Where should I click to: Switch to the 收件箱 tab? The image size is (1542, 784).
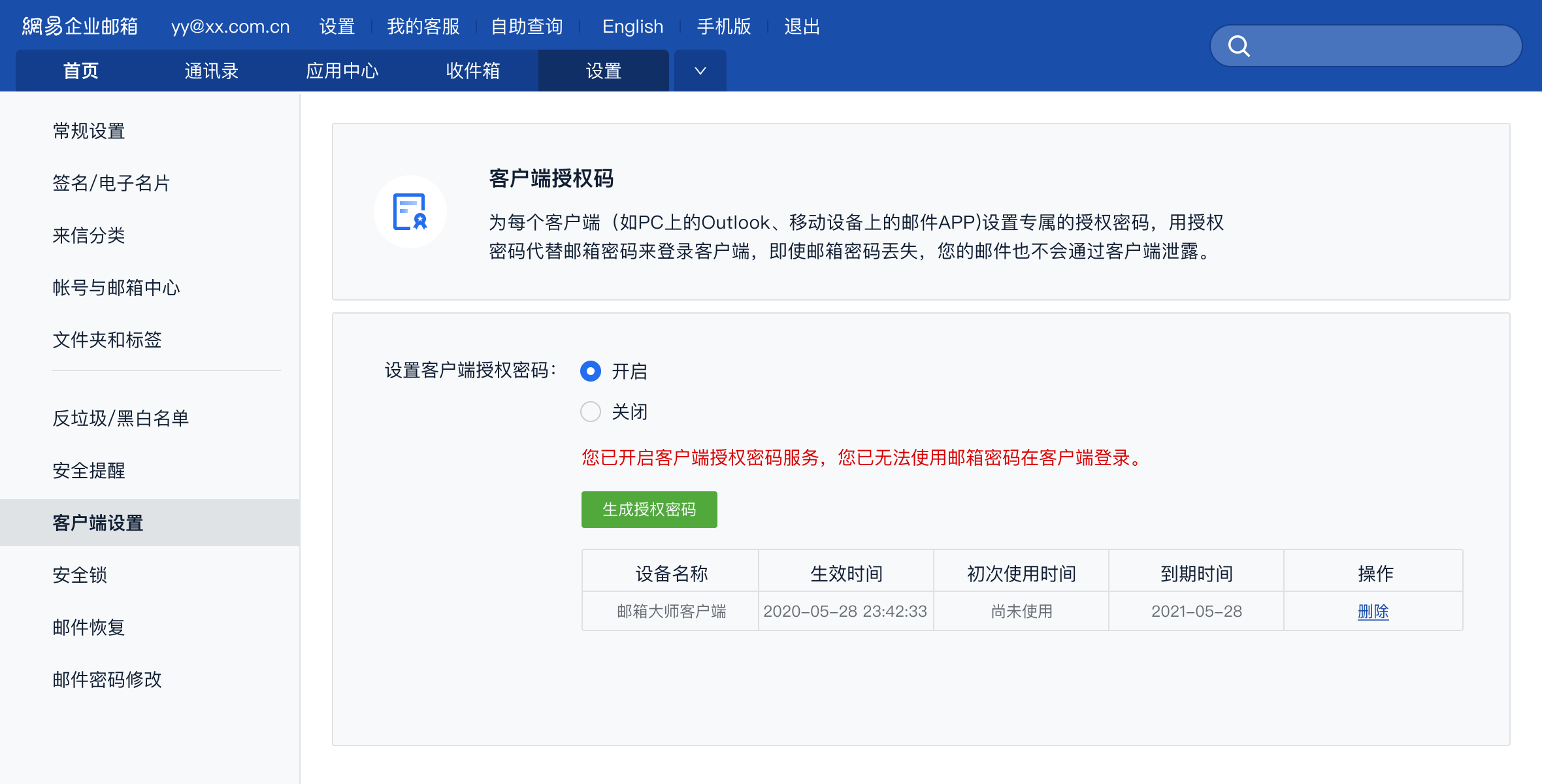pyautogui.click(x=473, y=71)
